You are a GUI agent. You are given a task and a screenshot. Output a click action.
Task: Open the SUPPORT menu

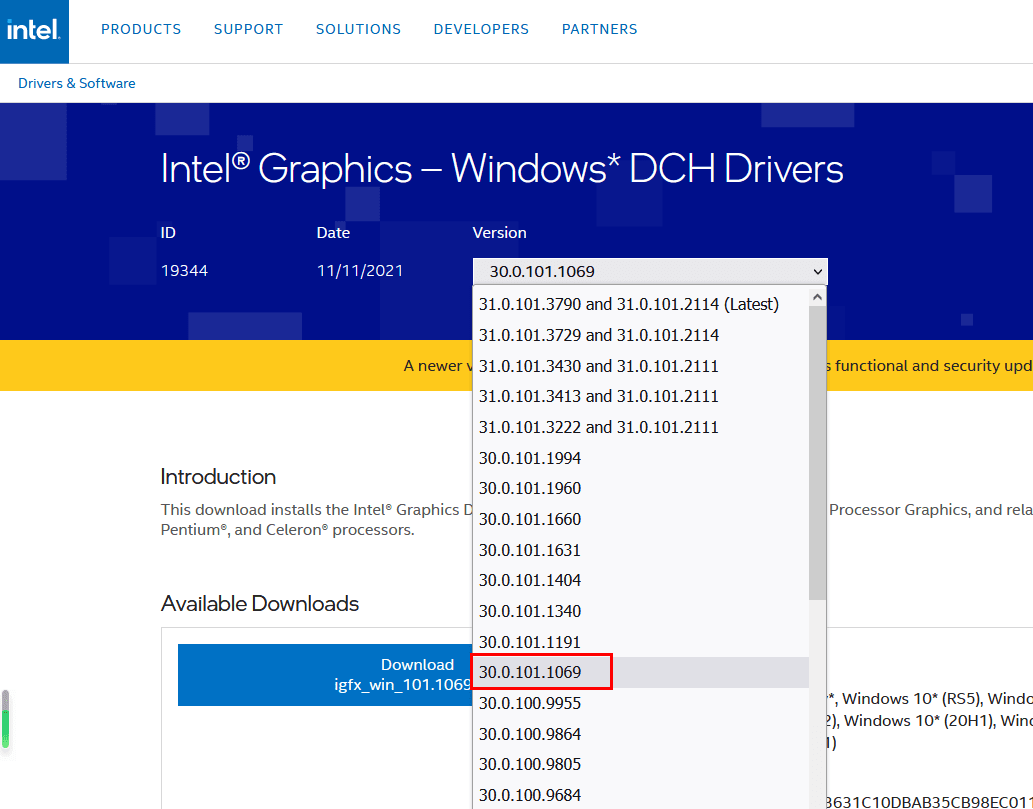(248, 29)
